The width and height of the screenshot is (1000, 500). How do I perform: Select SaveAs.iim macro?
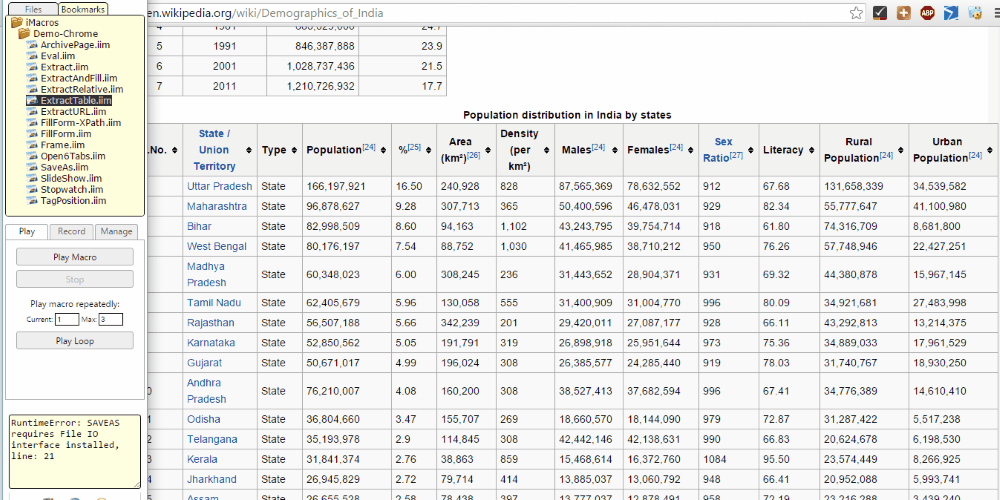coord(64,167)
